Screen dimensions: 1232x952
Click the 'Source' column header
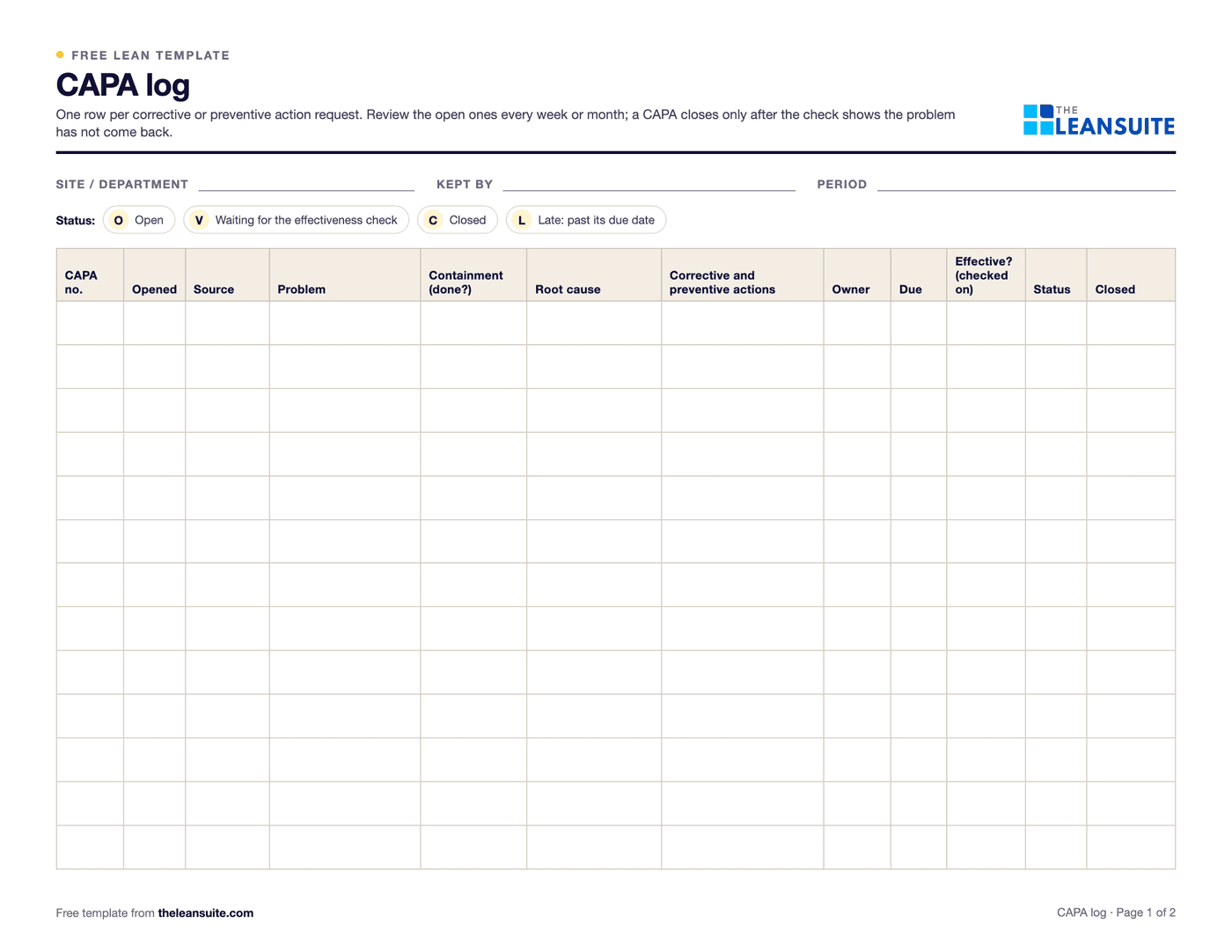coord(227,275)
